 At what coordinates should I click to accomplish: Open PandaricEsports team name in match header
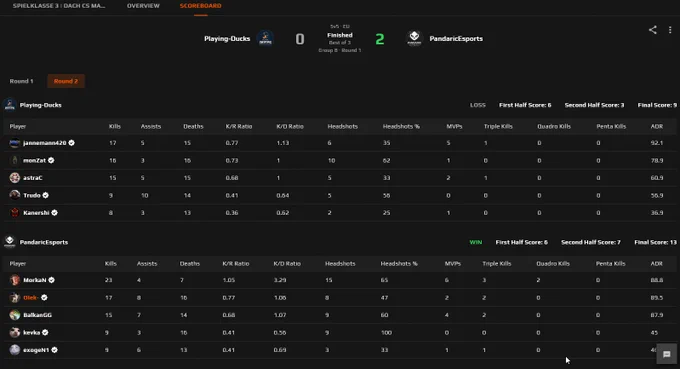pos(456,39)
